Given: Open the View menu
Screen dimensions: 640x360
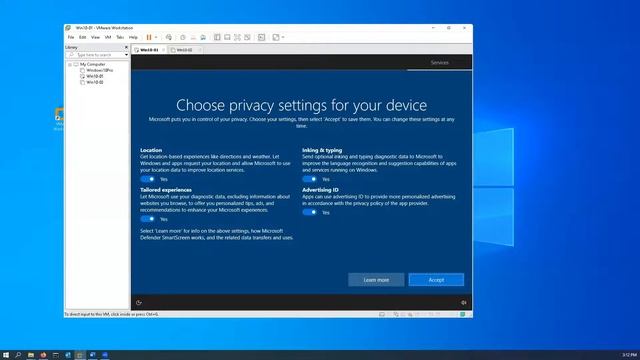Looking at the screenshot, I should click(95, 37).
